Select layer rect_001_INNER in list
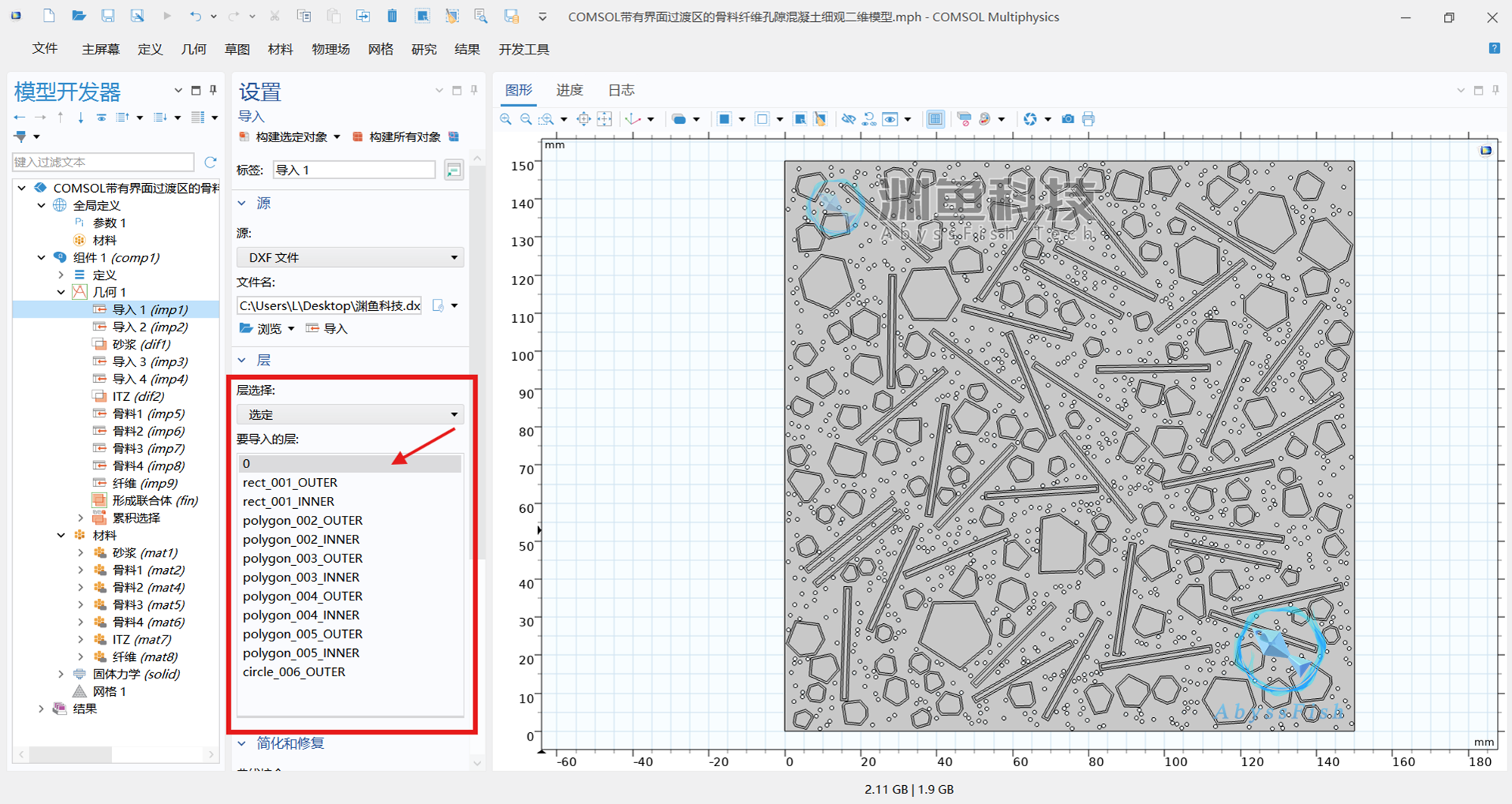1512x804 pixels. [288, 501]
